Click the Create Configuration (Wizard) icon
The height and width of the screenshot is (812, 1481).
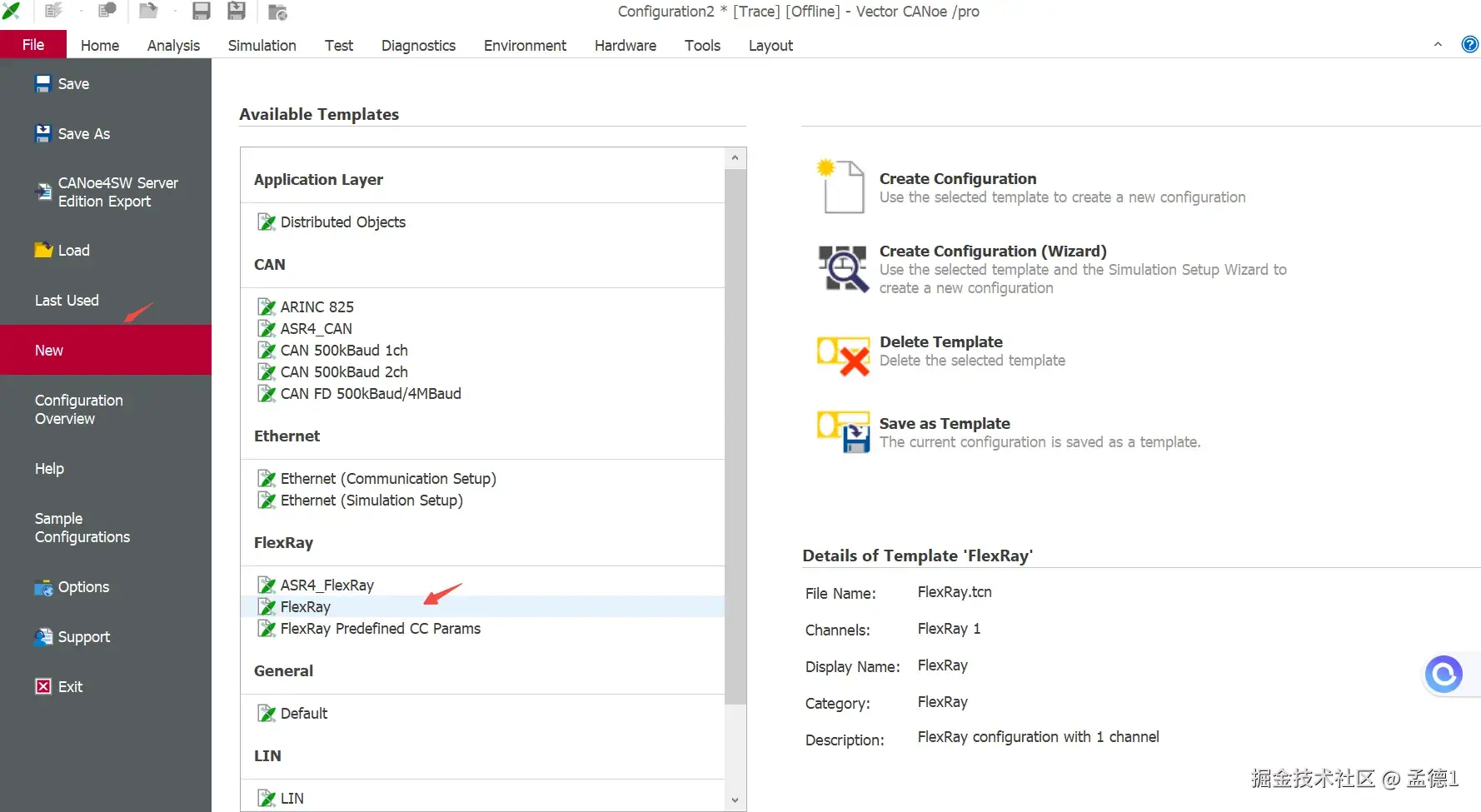[843, 268]
